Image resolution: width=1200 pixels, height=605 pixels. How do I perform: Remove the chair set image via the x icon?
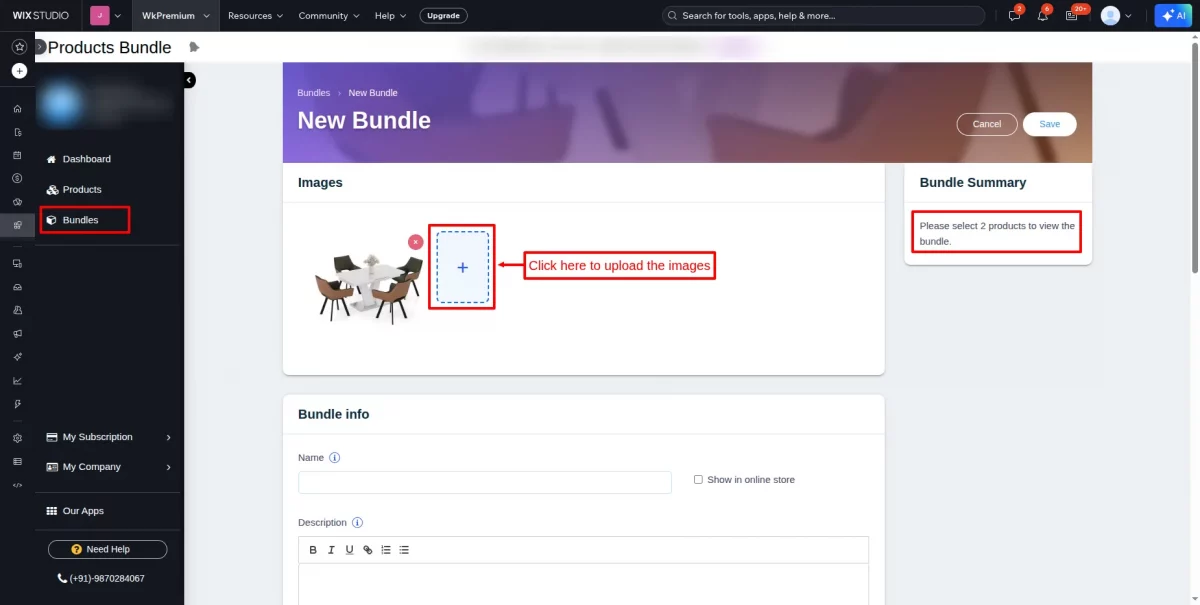[x=415, y=241]
